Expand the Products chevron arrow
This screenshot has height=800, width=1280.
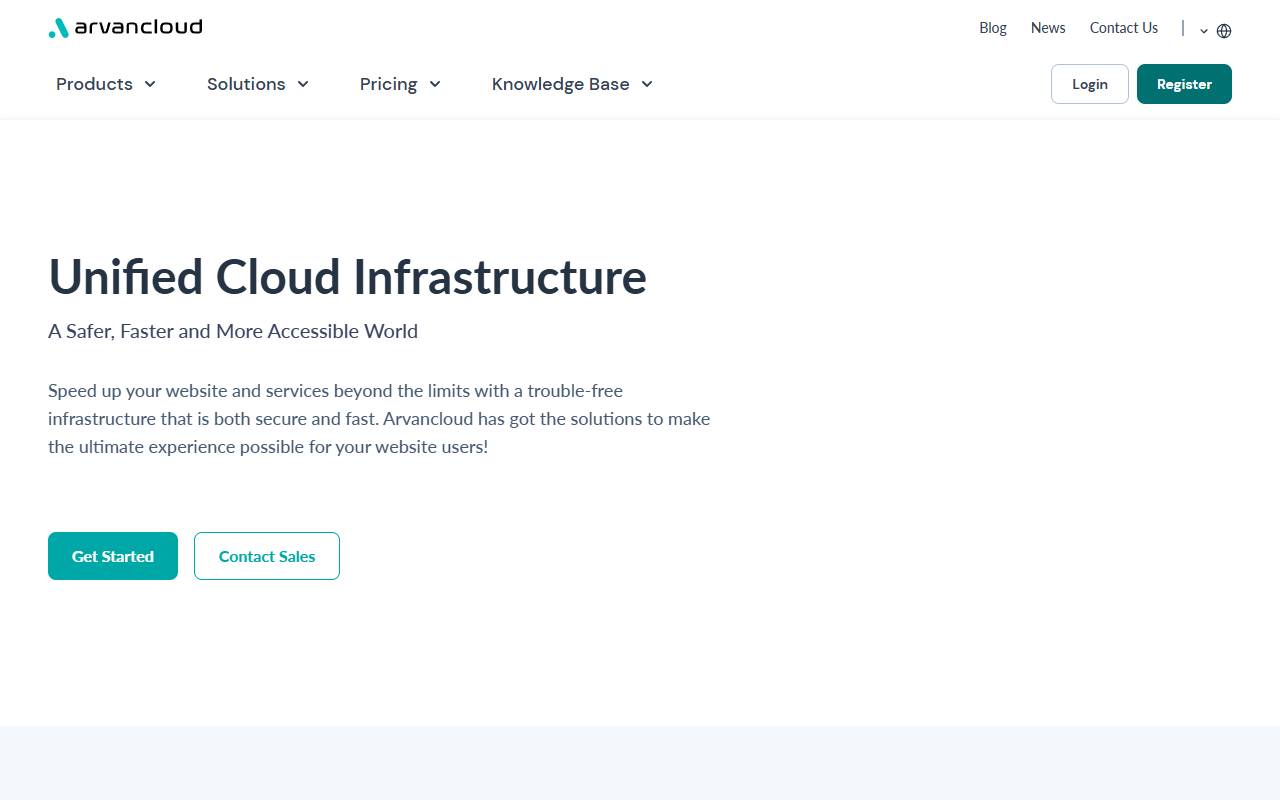point(150,84)
